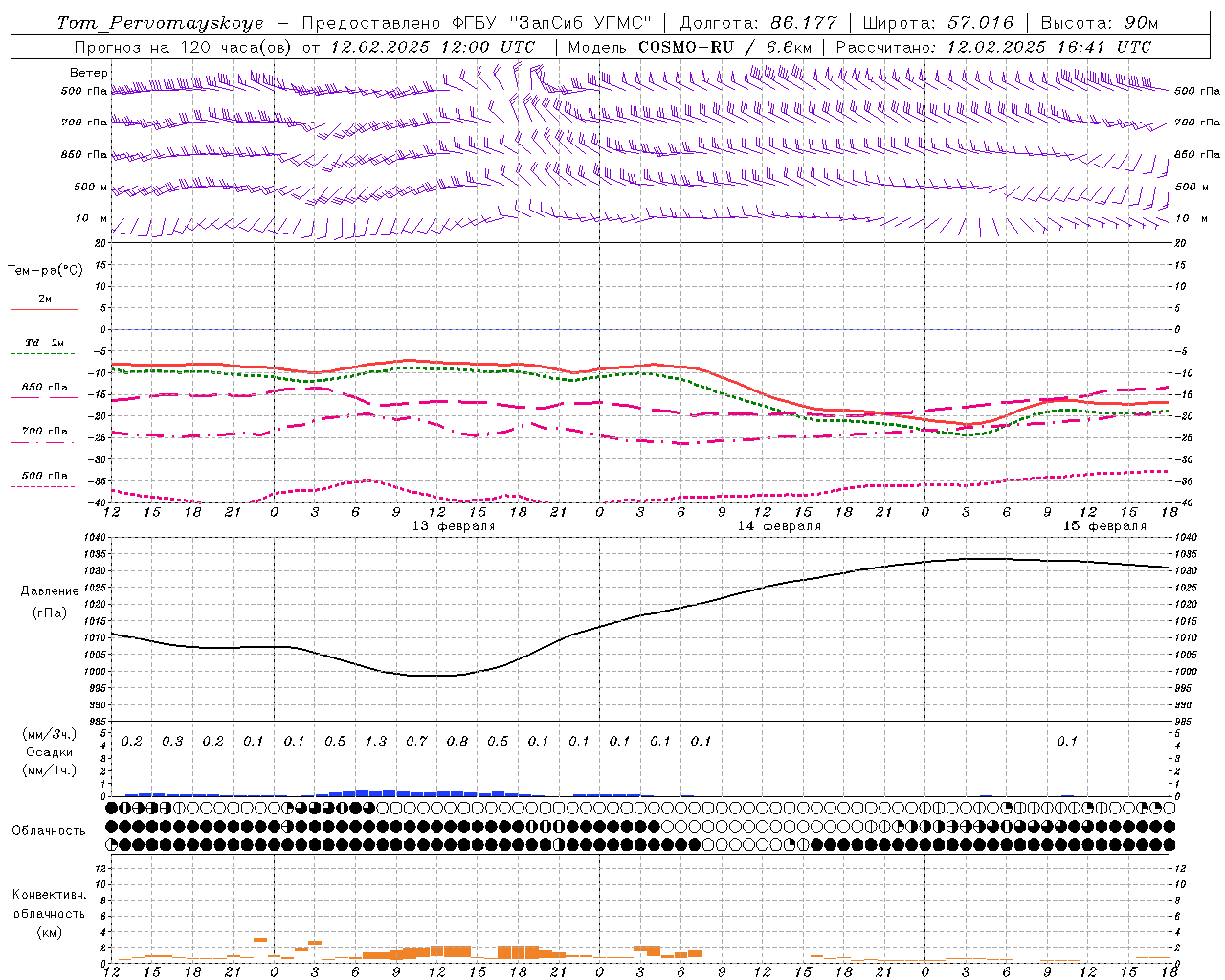Click the 0.8 precipitation amount
Screen dimensions: 1225x980
click(457, 741)
